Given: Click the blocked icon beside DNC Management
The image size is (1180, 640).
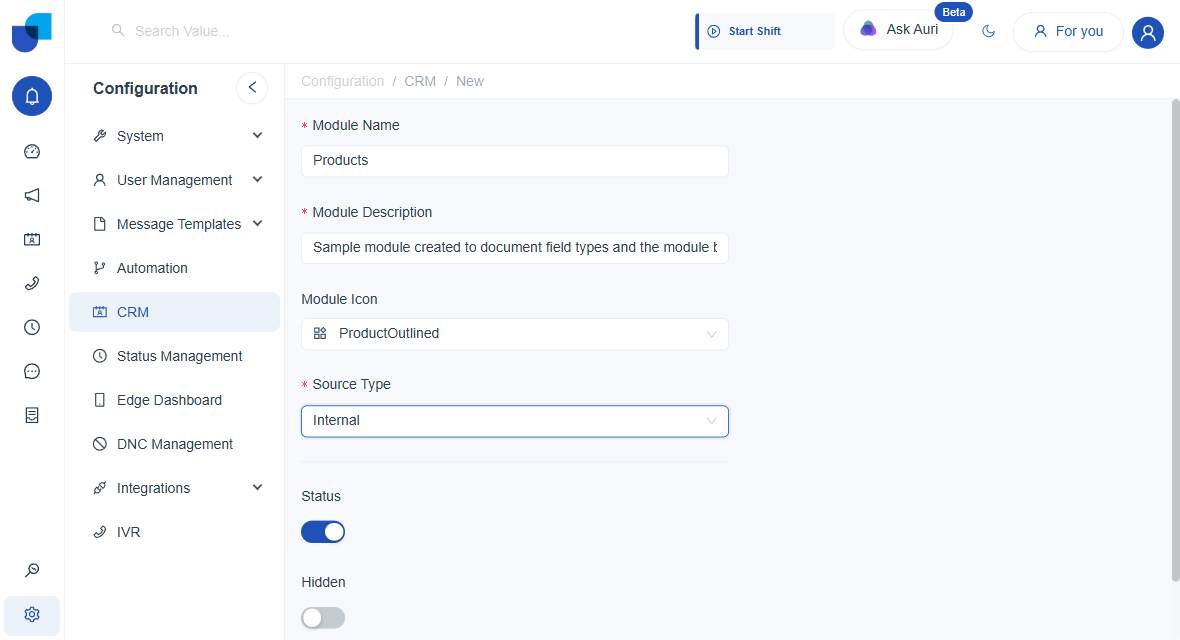Looking at the screenshot, I should coord(99,444).
